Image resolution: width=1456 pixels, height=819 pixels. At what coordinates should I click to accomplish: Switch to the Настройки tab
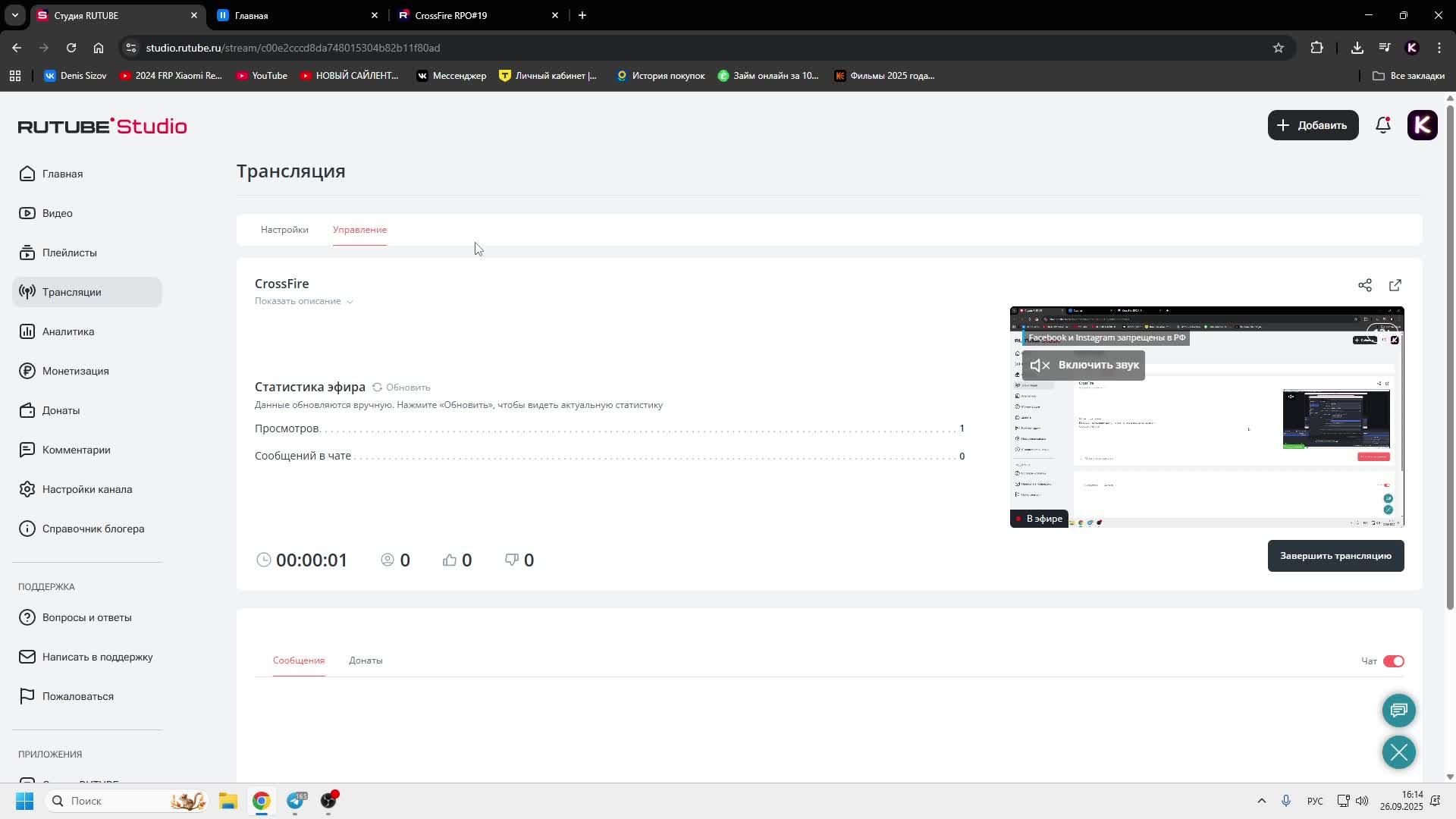[x=284, y=230]
